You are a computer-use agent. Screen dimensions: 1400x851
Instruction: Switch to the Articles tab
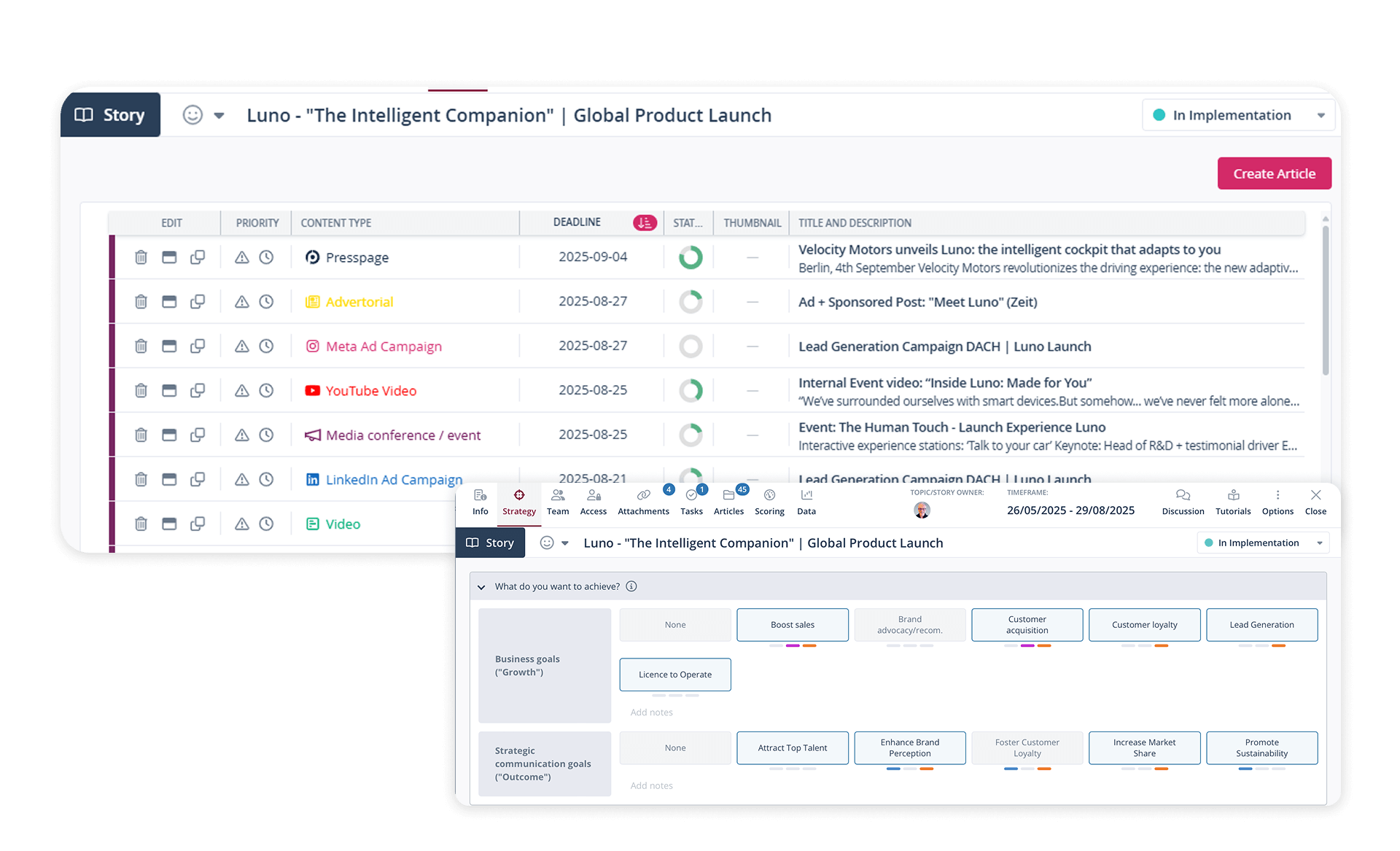pyautogui.click(x=728, y=502)
